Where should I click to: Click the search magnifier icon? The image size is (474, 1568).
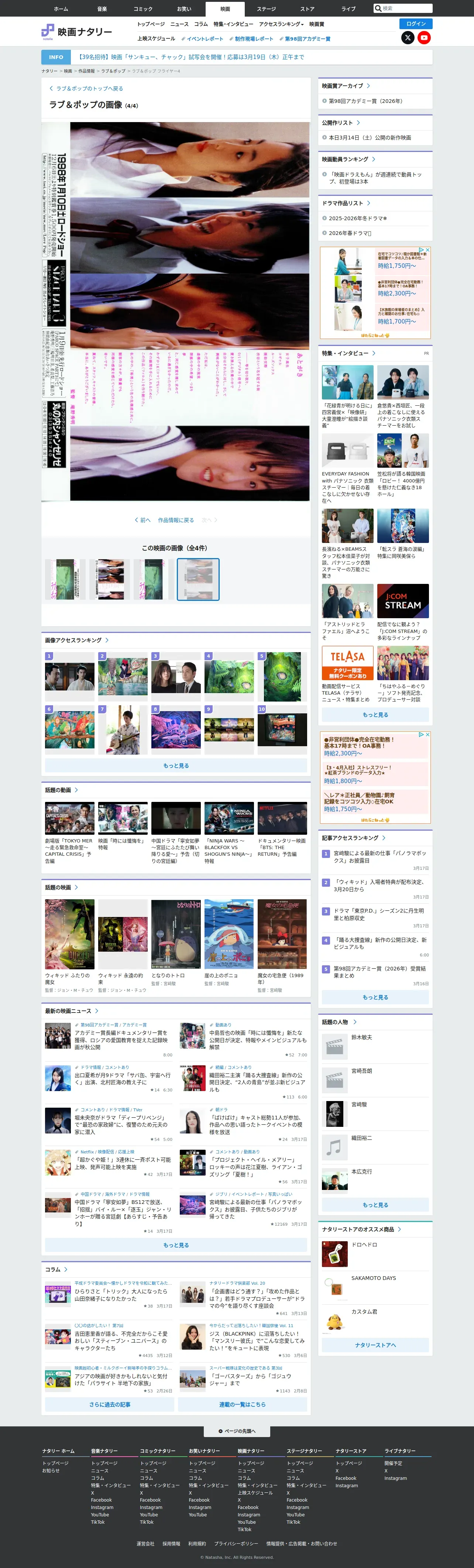click(378, 8)
